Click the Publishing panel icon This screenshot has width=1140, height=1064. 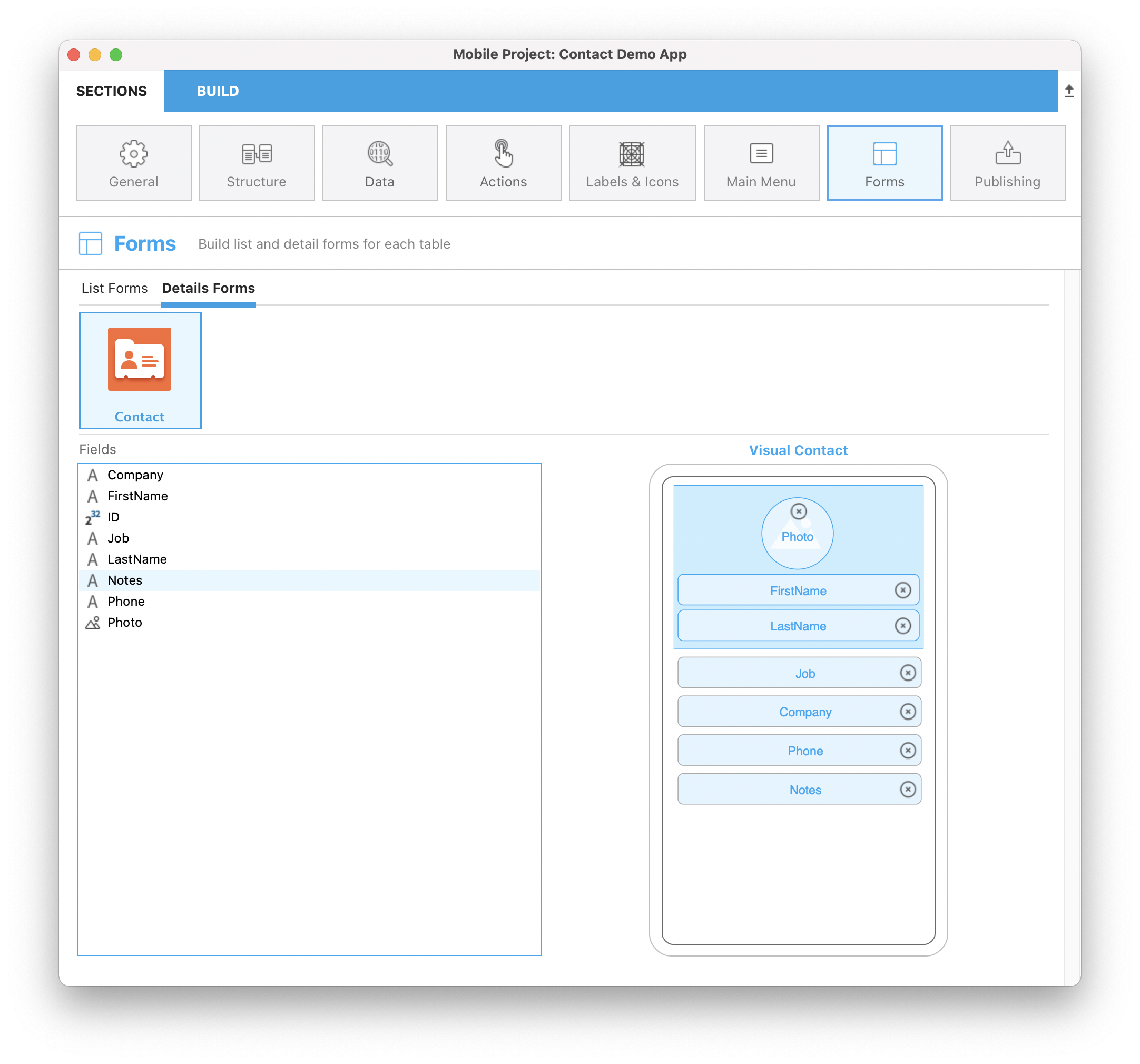[x=1007, y=162]
